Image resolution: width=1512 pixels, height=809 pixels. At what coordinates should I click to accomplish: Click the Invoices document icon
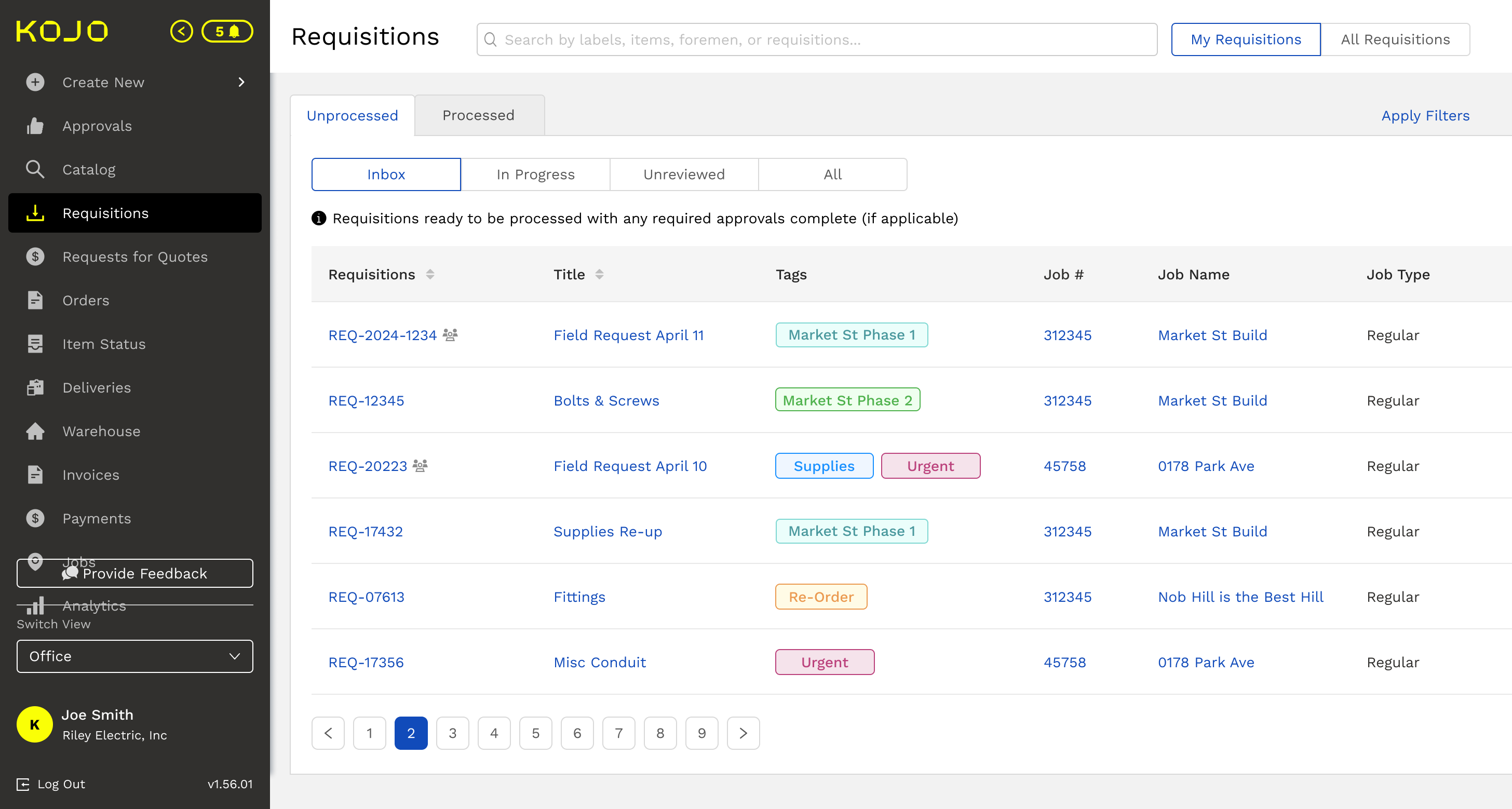35,475
